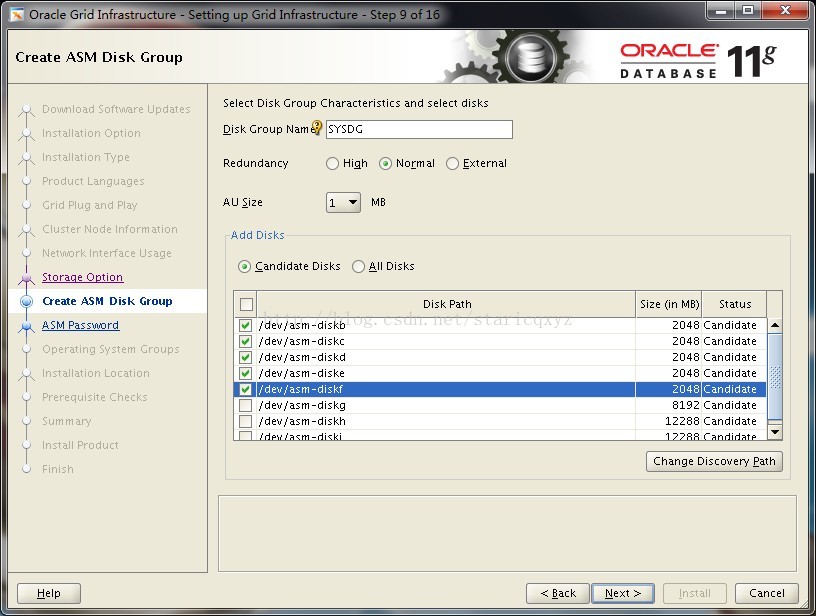Click the Status column header
The image size is (816, 616).
coord(734,304)
